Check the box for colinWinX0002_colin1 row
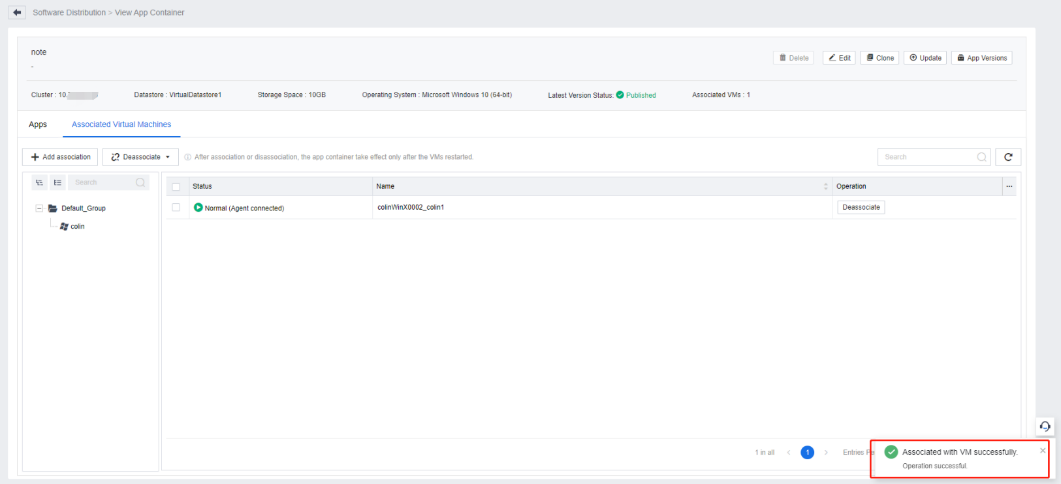The width and height of the screenshot is (1061, 484). [176, 207]
